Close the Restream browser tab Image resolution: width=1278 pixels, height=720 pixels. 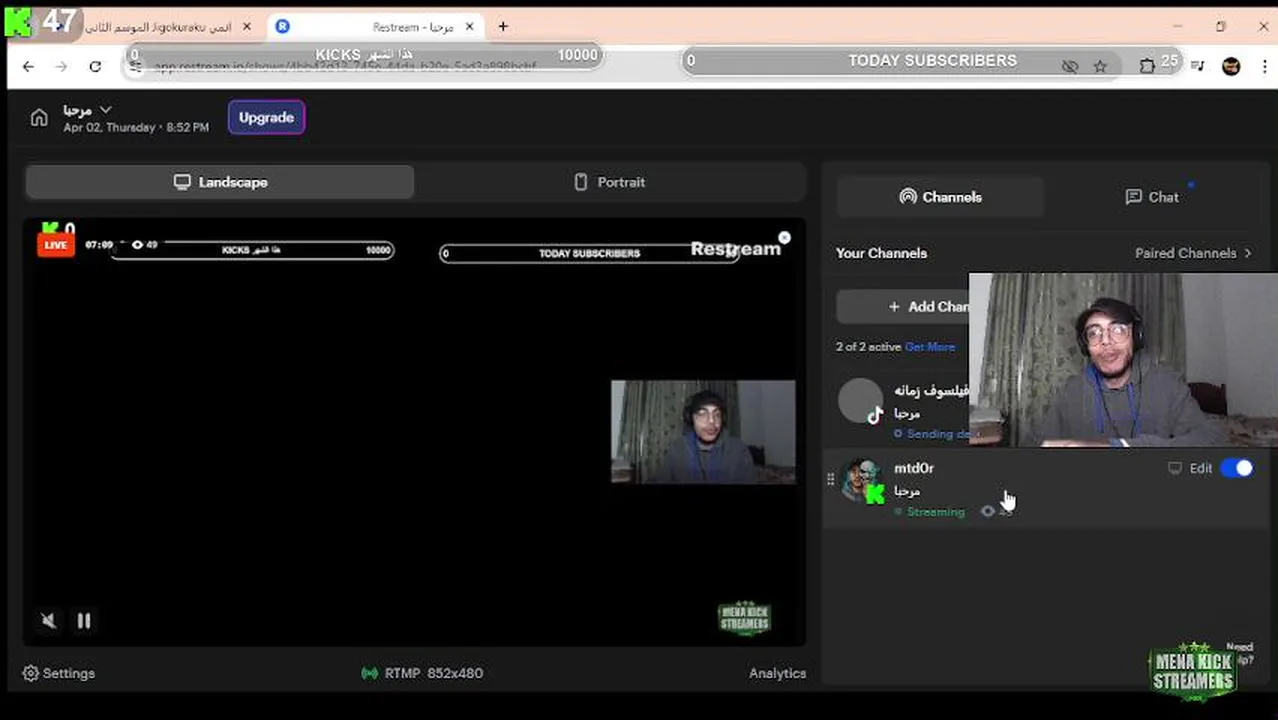coord(469,27)
